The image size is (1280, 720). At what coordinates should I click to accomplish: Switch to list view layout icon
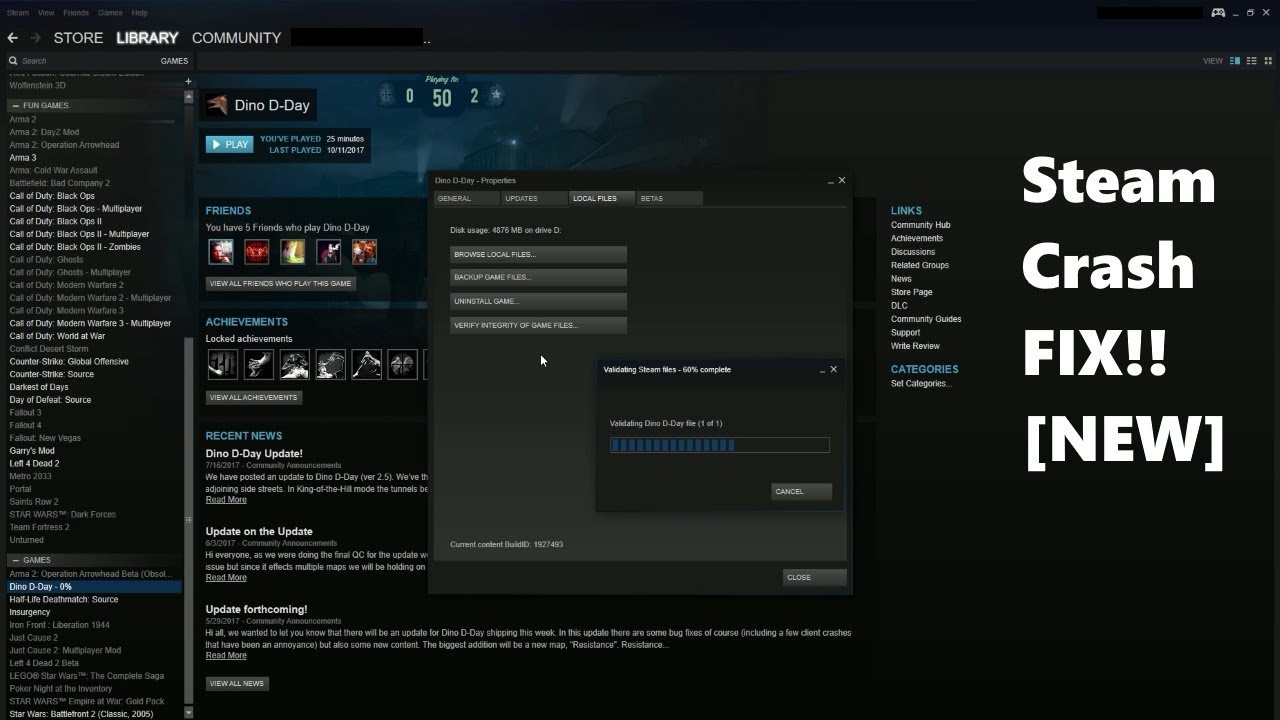(x=1250, y=61)
